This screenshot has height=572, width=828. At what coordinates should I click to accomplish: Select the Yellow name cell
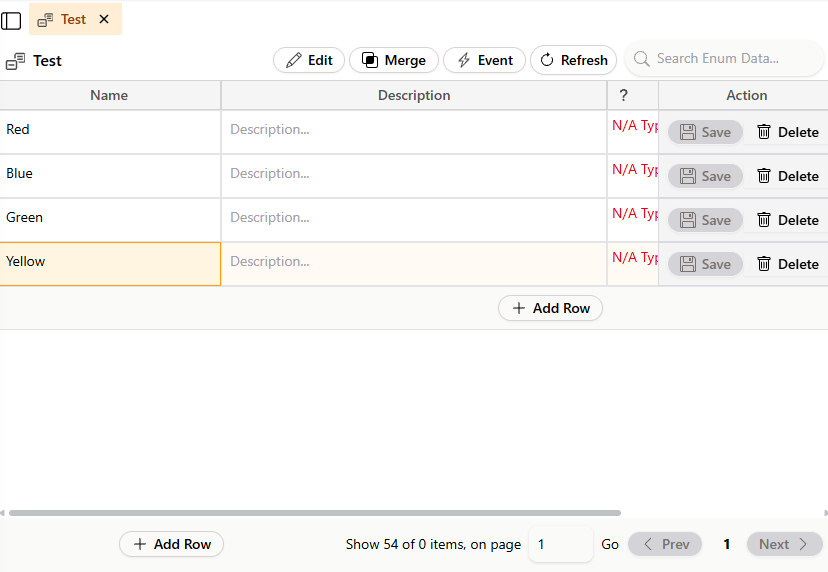tap(110, 264)
